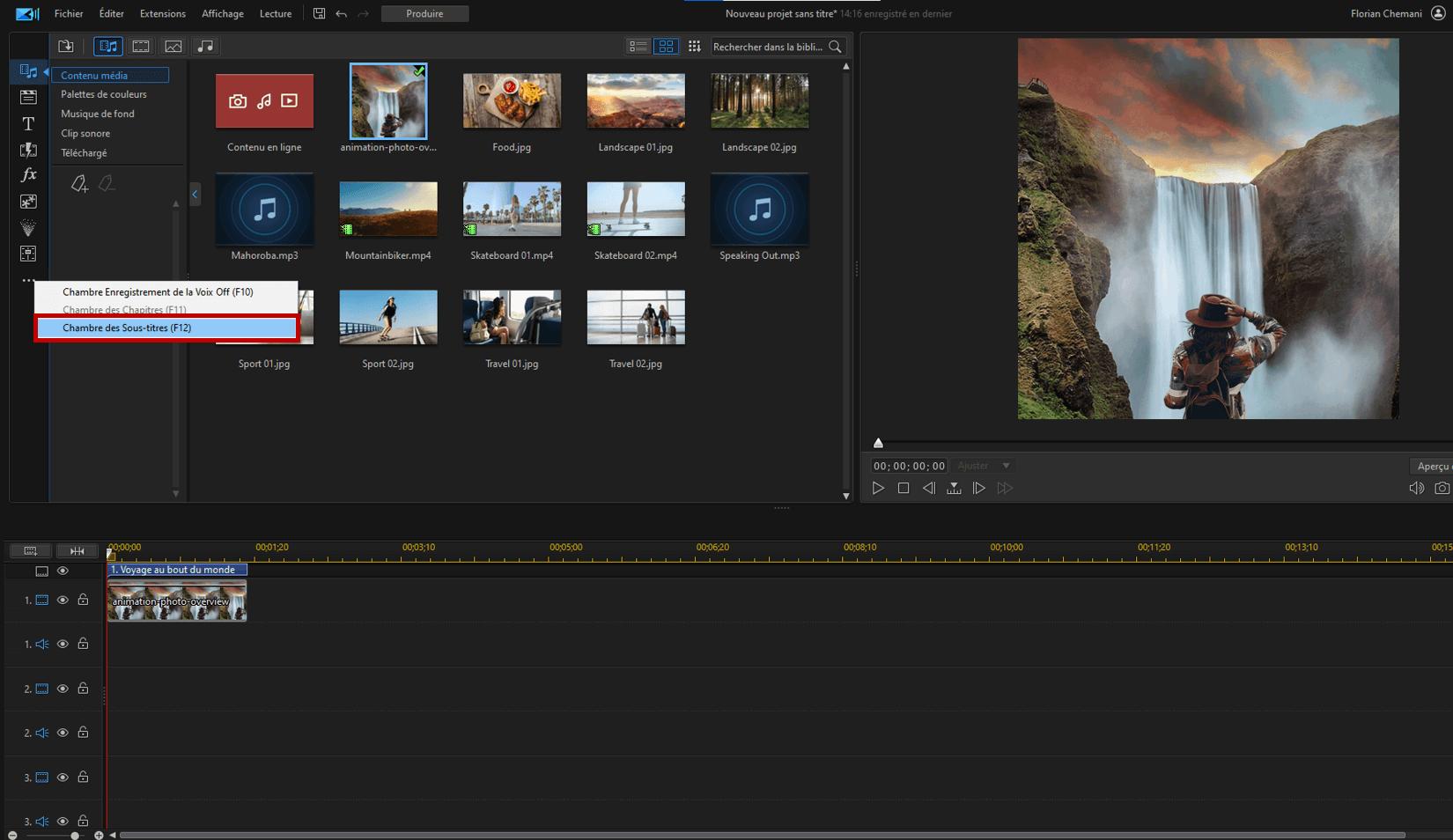This screenshot has height=840, width=1453.
Task: Click the search magnifier icon
Action: [x=835, y=47]
